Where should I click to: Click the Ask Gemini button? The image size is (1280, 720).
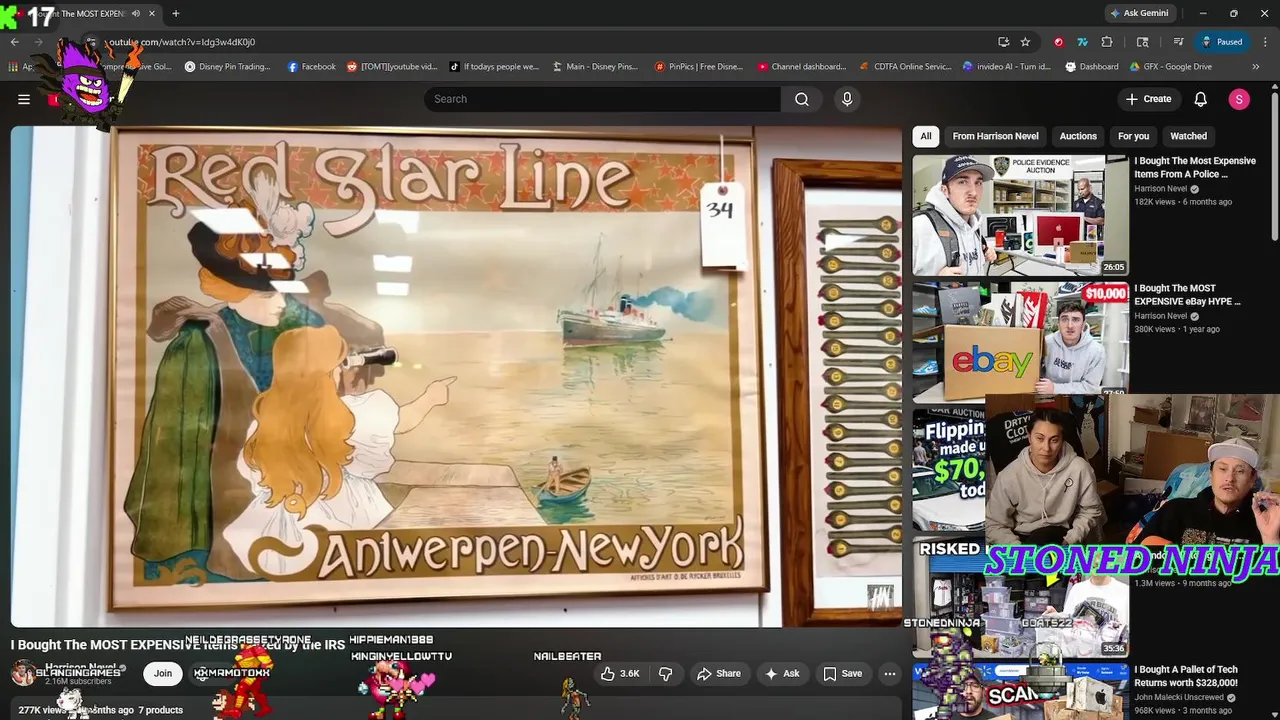coord(1138,14)
